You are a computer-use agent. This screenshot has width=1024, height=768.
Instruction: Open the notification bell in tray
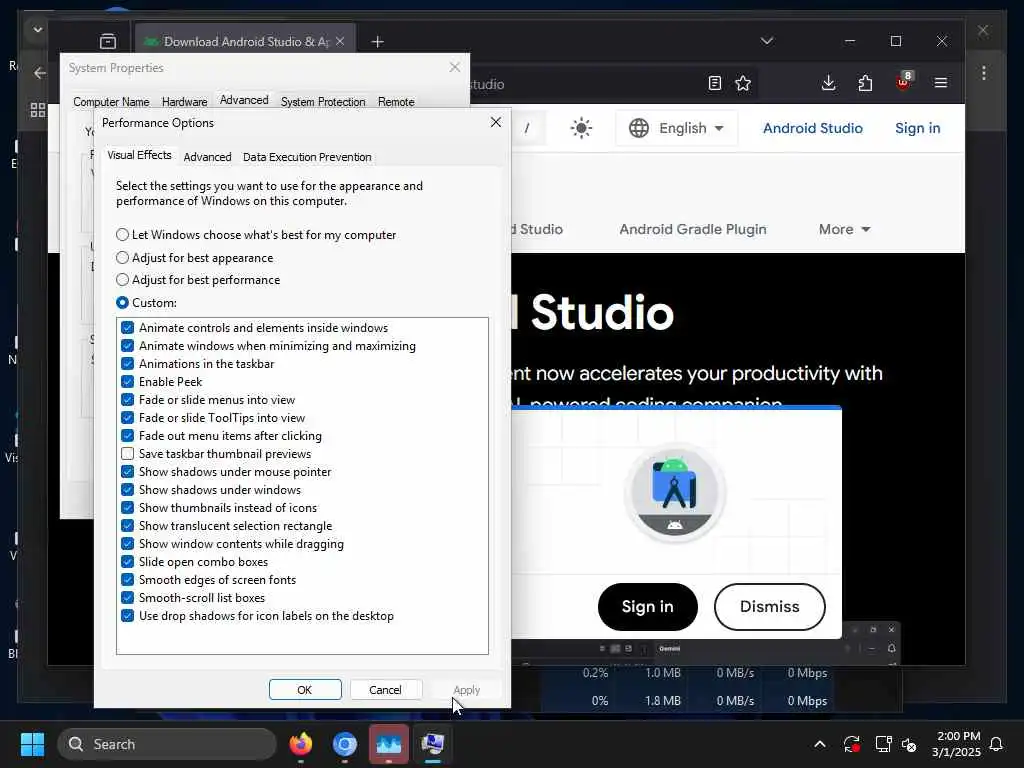pyautogui.click(x=996, y=744)
